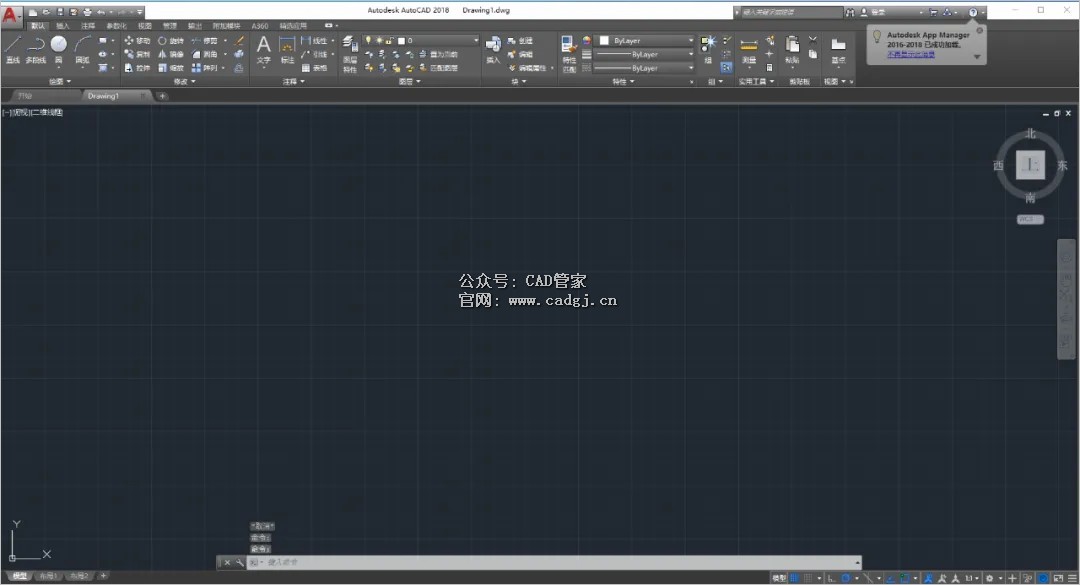Toggle clean screen in status bar
The height and width of the screenshot is (585, 1080).
(1058, 578)
